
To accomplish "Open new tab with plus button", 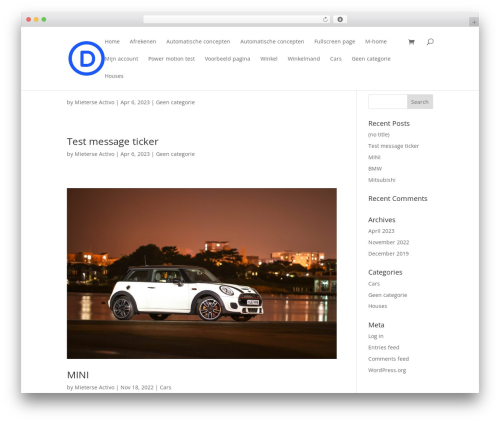I will point(474,22).
